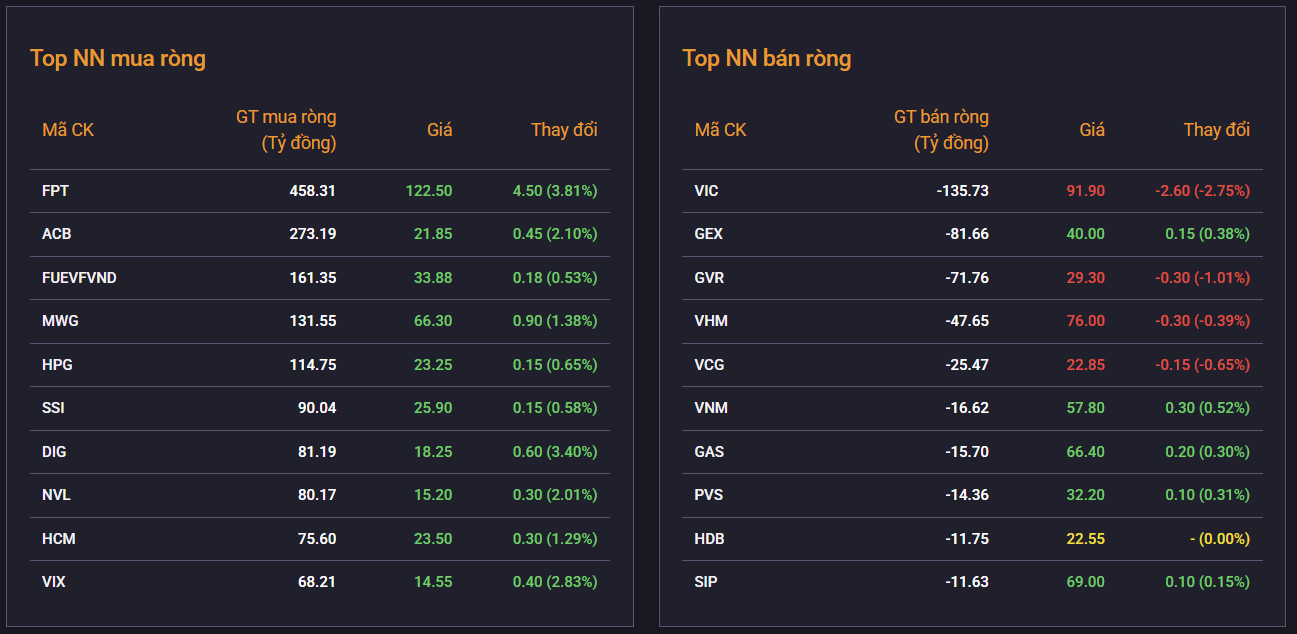The width and height of the screenshot is (1297, 634).
Task: Click the 'Top NN bán ròng' heading
Action: [x=766, y=58]
